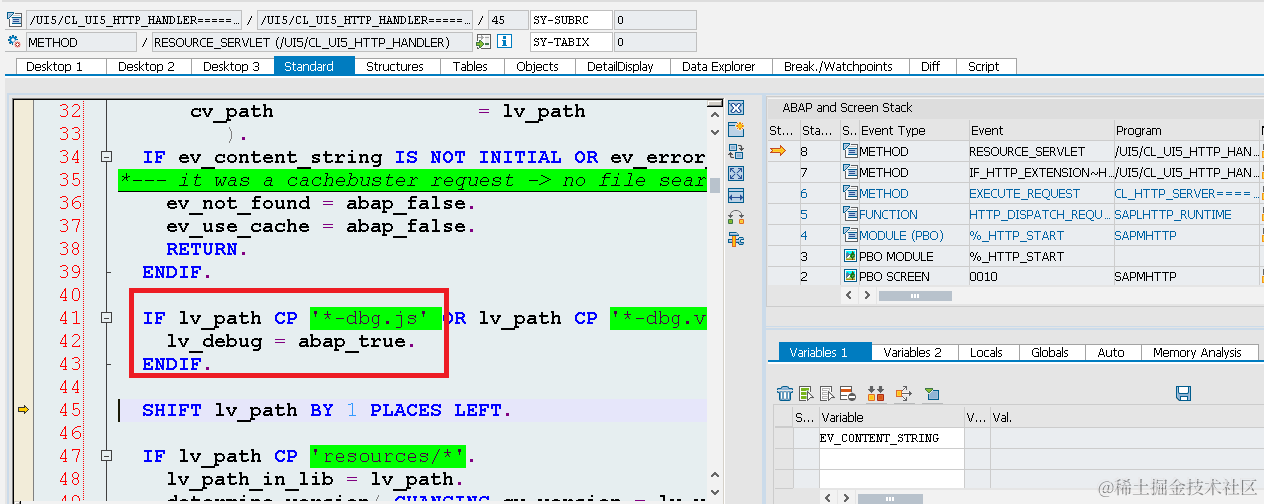Image resolution: width=1264 pixels, height=504 pixels.
Task: Click the program icon left of first header field
Action: 14,20
